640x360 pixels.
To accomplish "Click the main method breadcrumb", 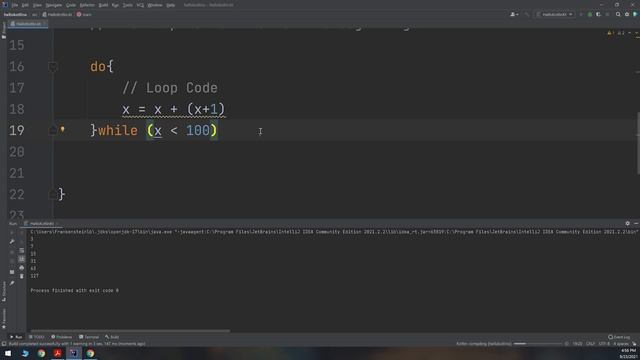I will (x=84, y=14).
